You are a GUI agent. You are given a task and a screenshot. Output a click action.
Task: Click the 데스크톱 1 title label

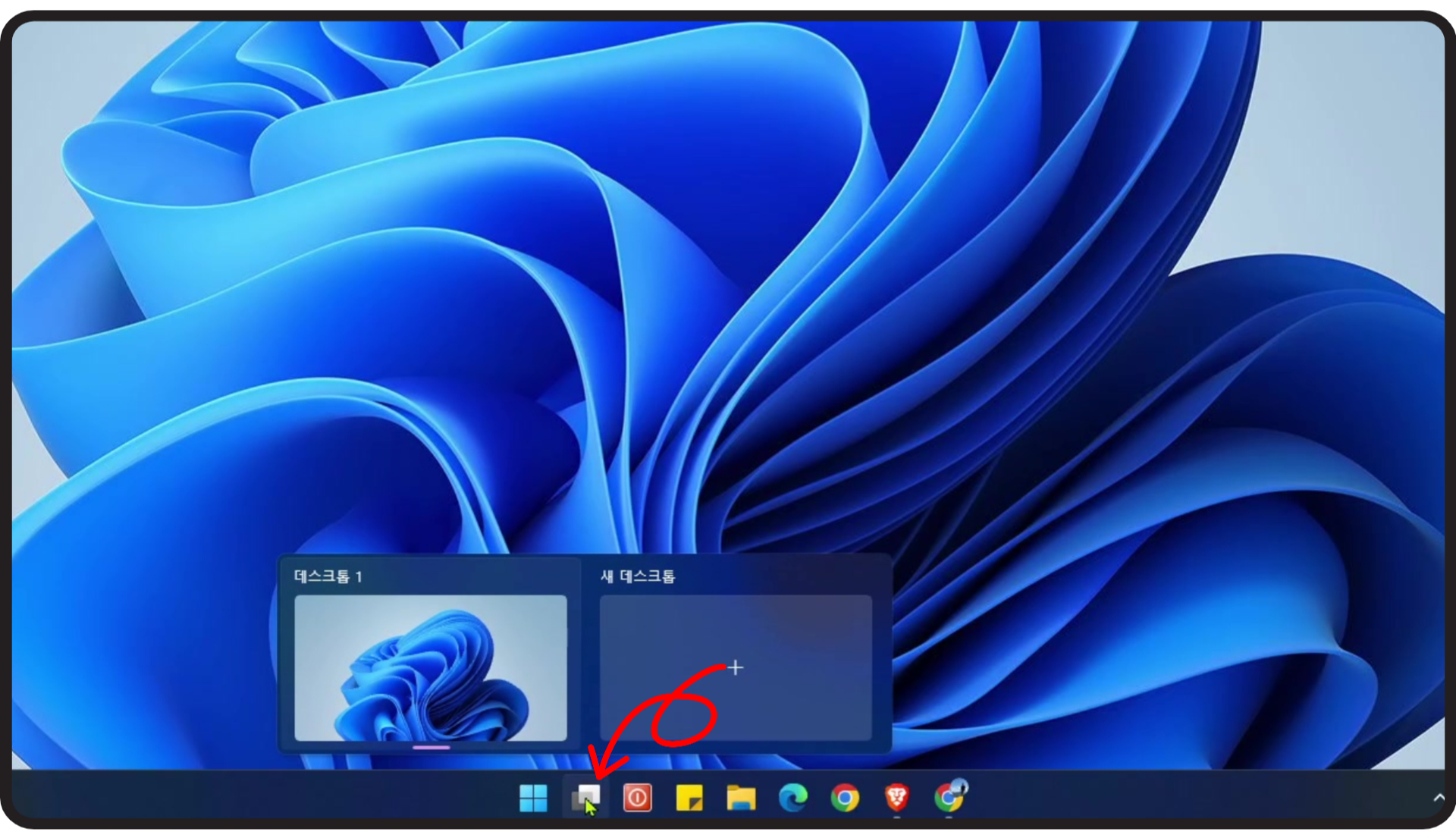tap(328, 576)
